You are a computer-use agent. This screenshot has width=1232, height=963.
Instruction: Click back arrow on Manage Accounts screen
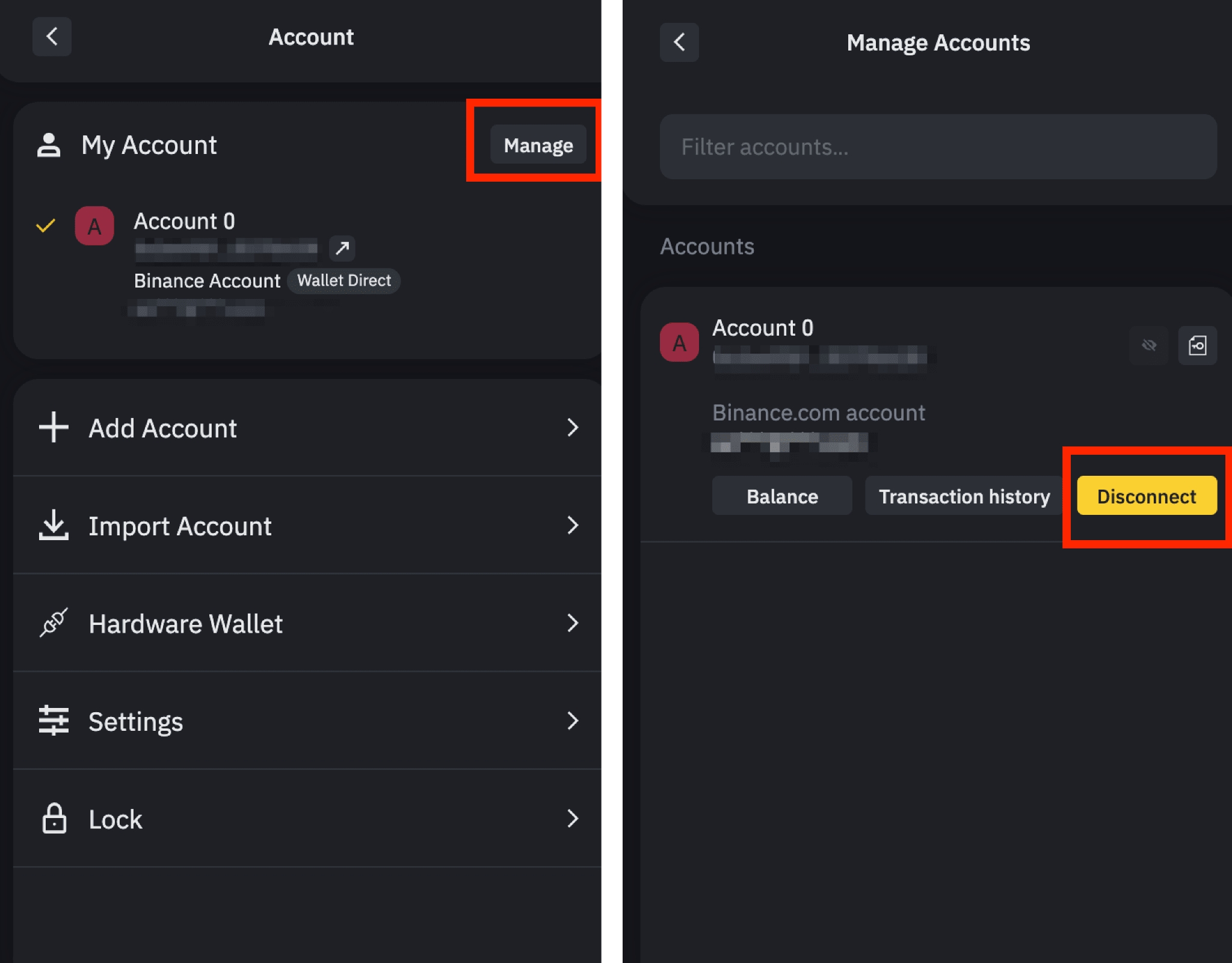pos(679,42)
